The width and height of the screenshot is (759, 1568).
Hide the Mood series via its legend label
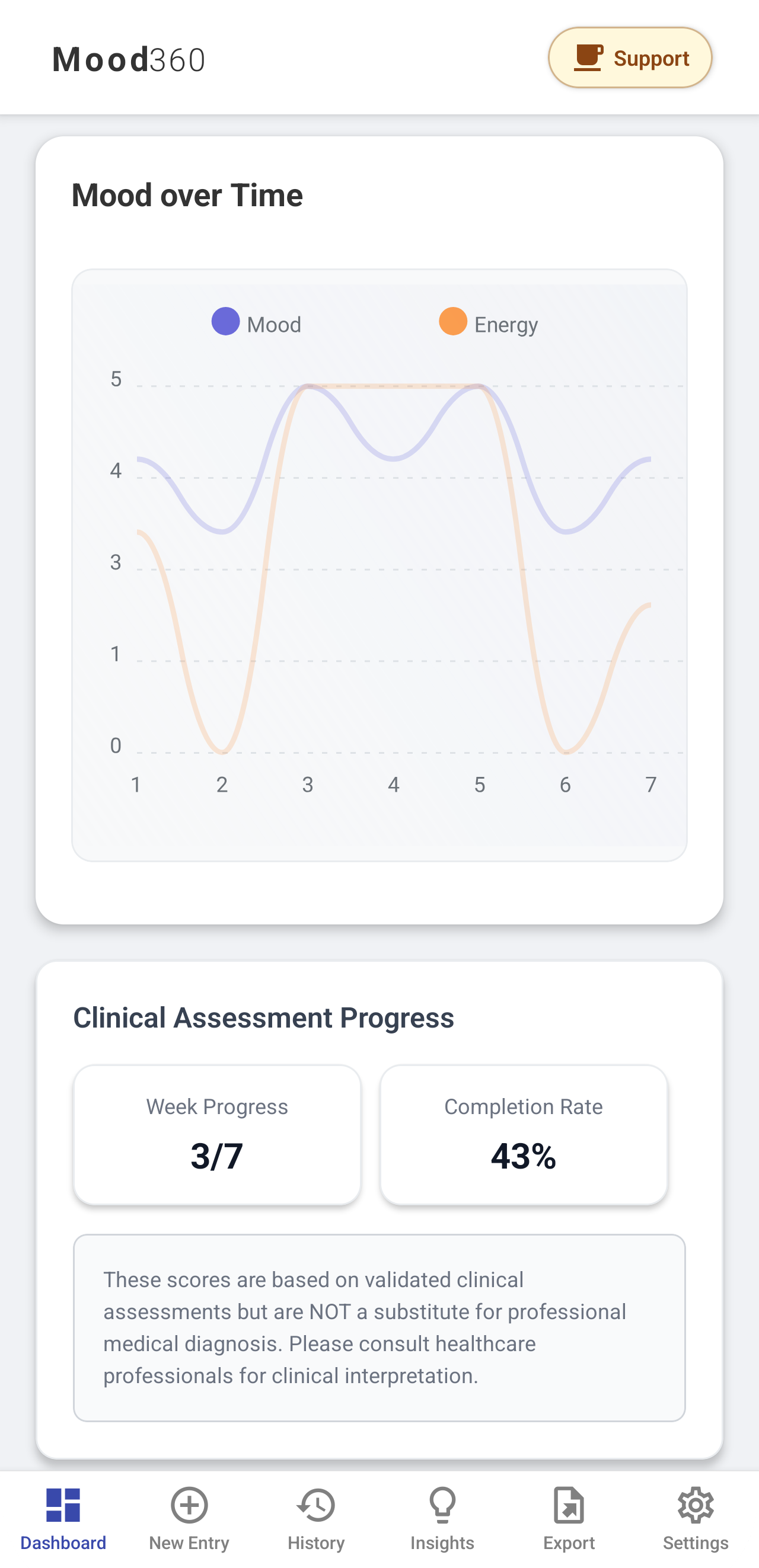[274, 324]
